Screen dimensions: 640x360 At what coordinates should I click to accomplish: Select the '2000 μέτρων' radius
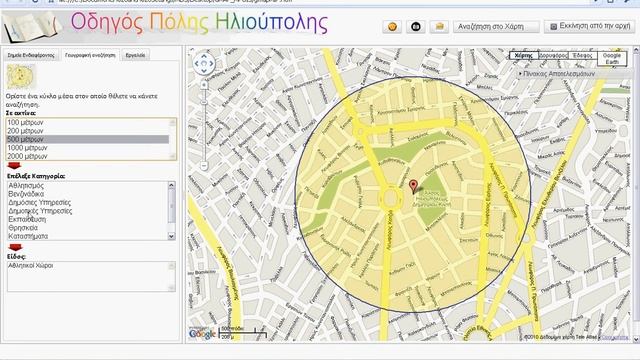coord(88,156)
